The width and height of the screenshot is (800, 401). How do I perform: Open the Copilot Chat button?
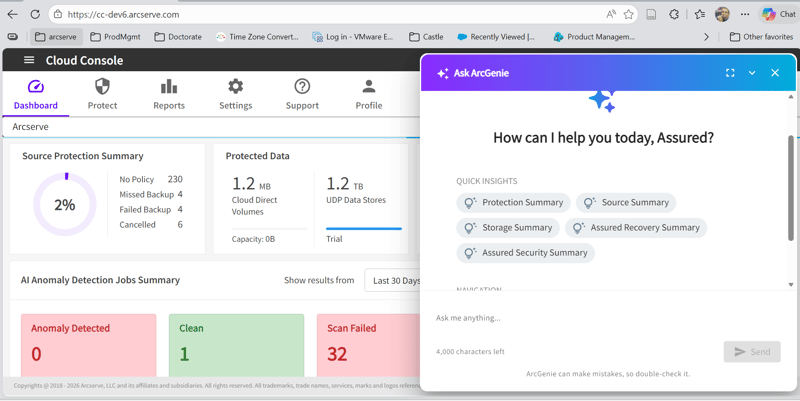(x=778, y=14)
